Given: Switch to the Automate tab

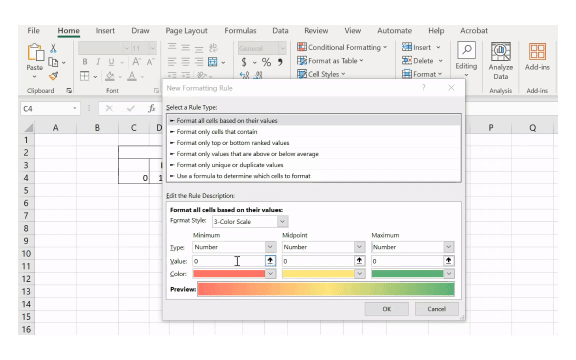Looking at the screenshot, I should pos(395,31).
